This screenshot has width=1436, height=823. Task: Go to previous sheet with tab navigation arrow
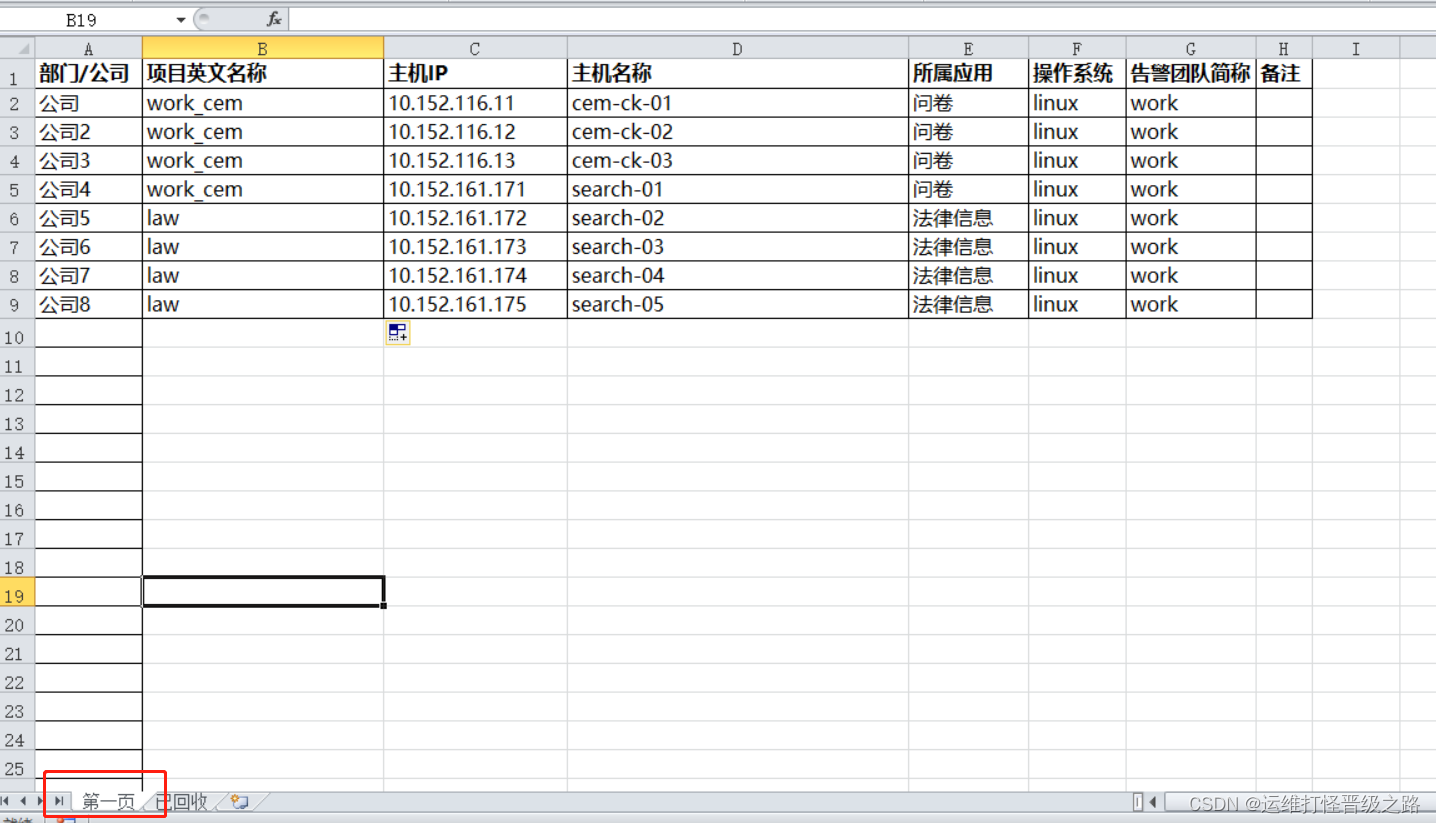click(x=25, y=801)
